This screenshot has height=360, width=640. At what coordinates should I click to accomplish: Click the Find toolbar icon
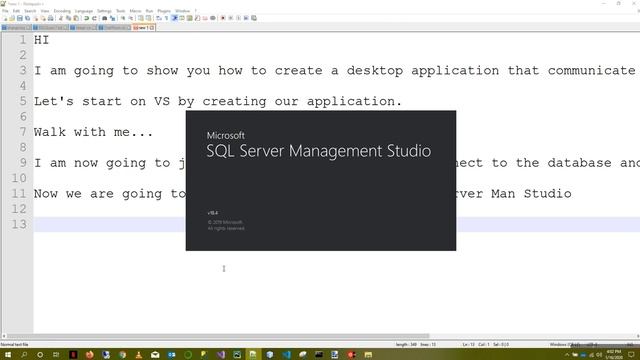[104, 18]
